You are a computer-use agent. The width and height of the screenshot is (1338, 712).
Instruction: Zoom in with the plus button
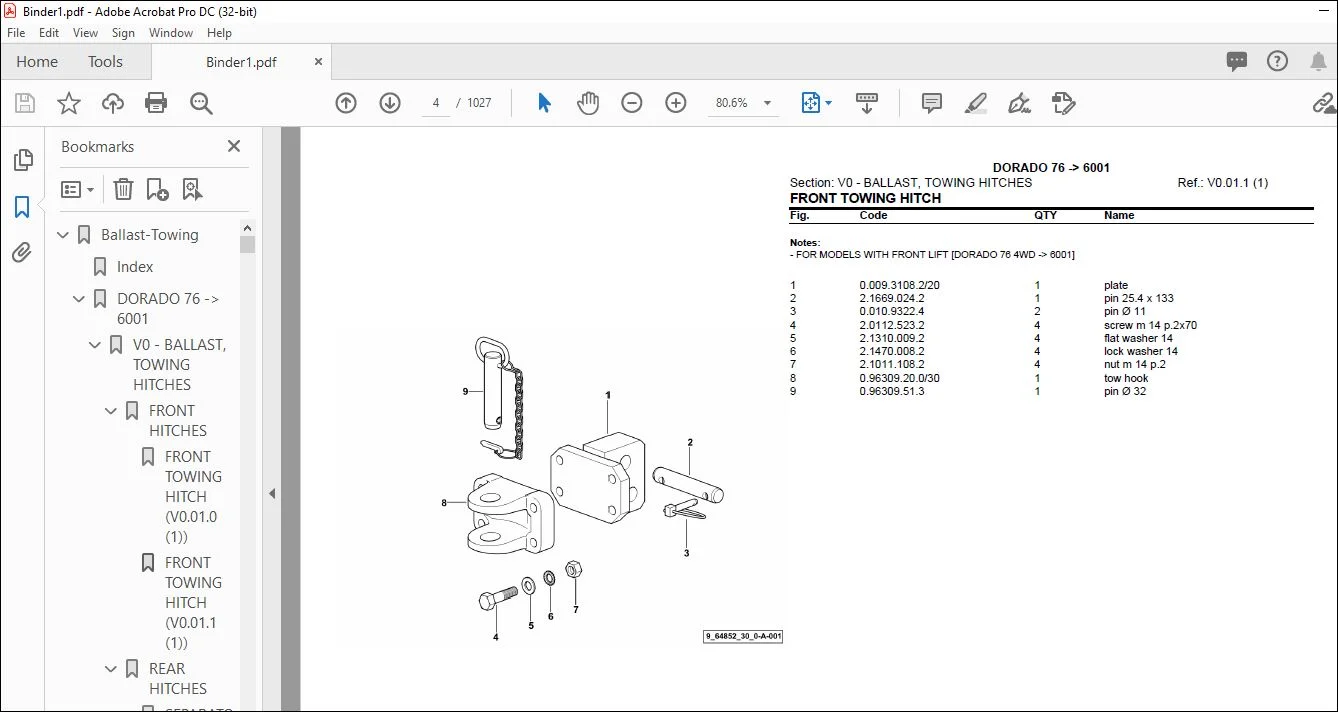(676, 103)
